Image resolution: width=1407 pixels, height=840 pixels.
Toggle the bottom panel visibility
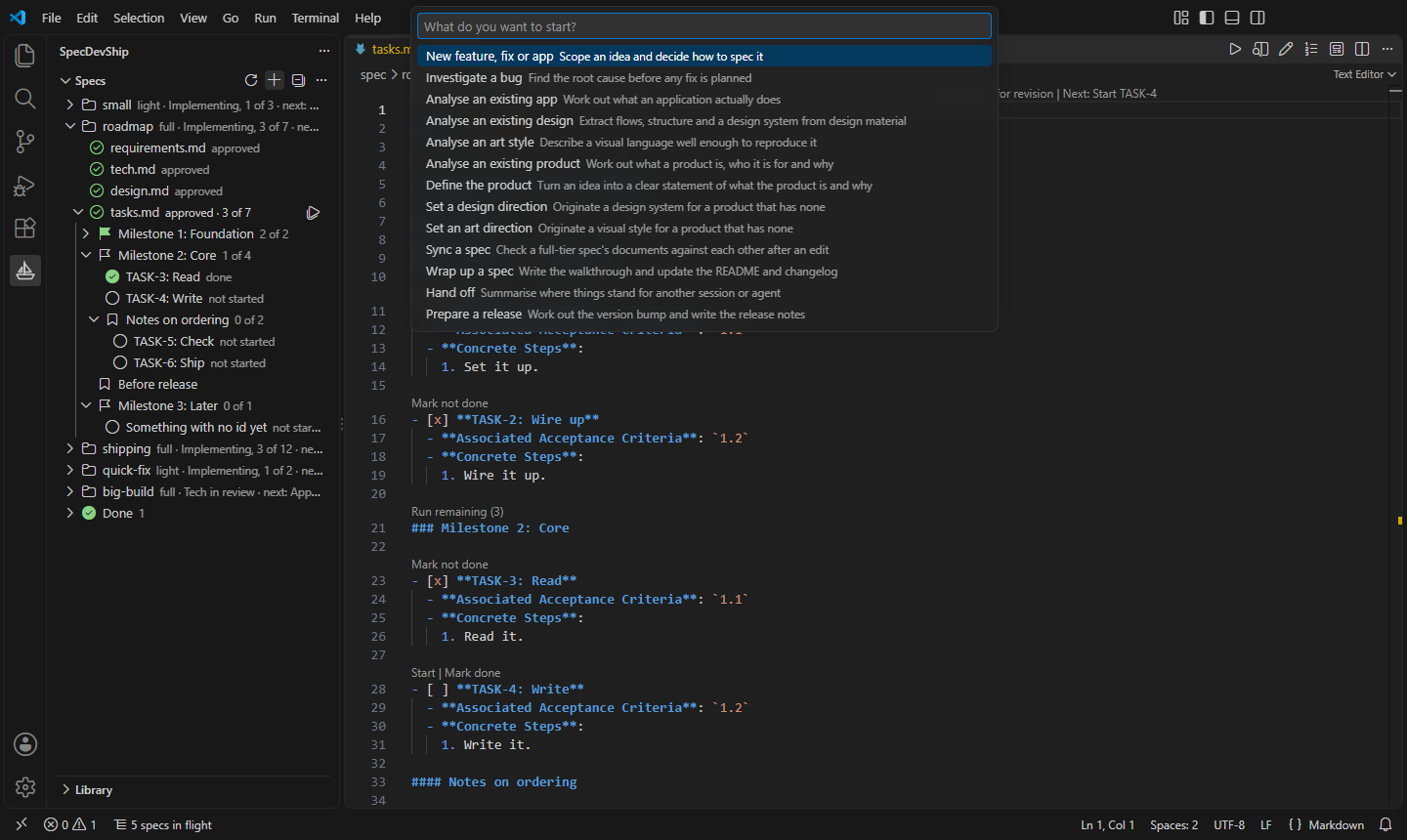pyautogui.click(x=1232, y=18)
